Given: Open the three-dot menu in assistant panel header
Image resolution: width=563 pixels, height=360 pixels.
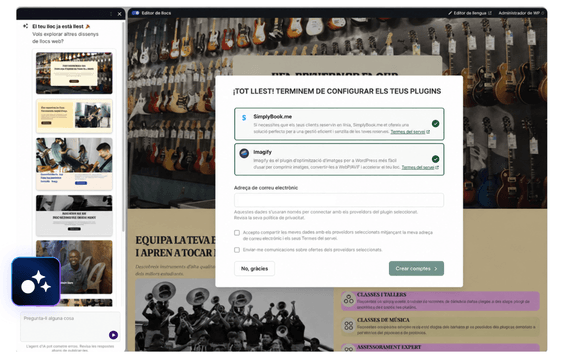Looking at the screenshot, I should pyautogui.click(x=111, y=14).
